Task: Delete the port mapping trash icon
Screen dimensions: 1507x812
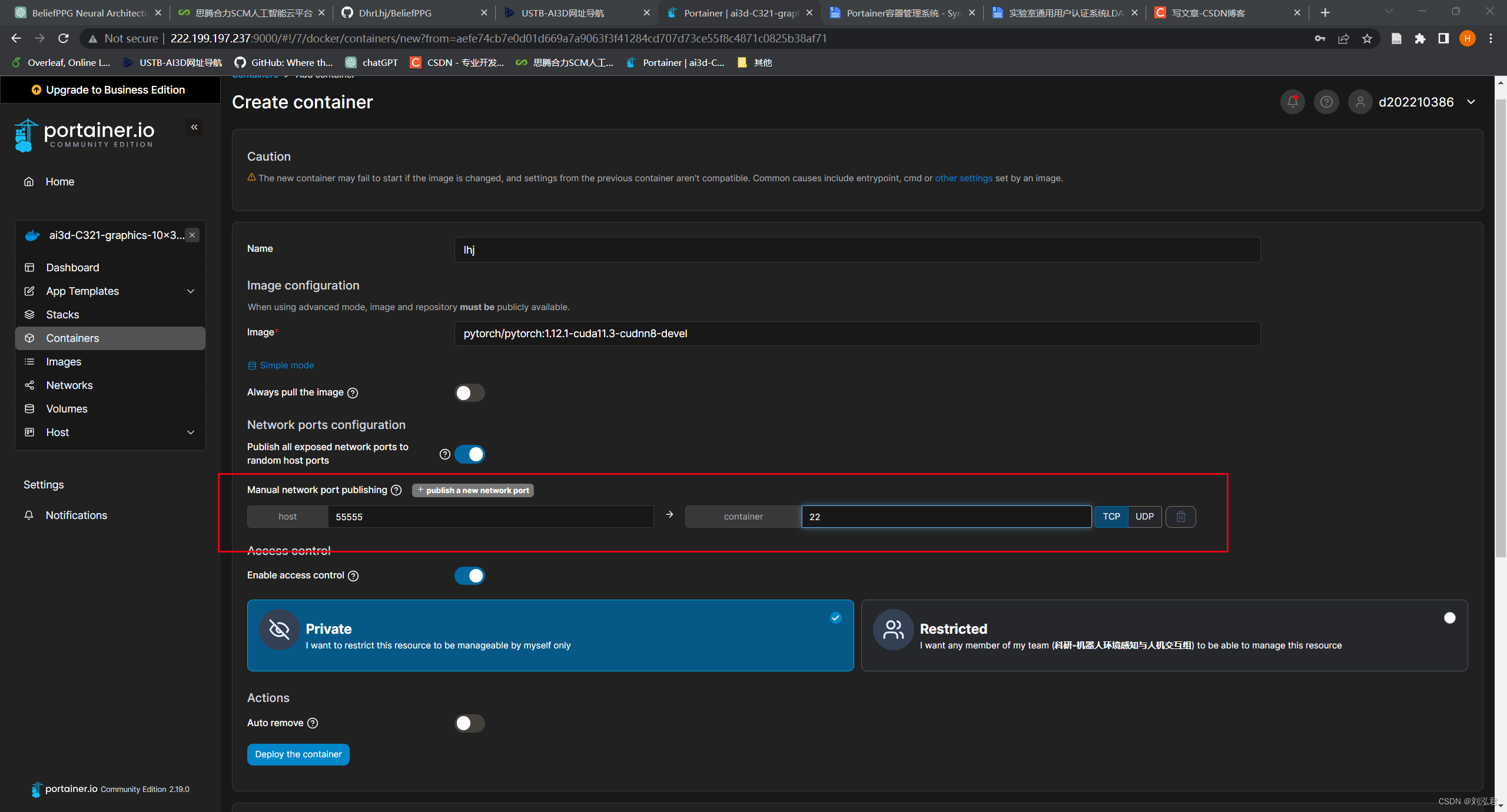Action: click(1180, 517)
